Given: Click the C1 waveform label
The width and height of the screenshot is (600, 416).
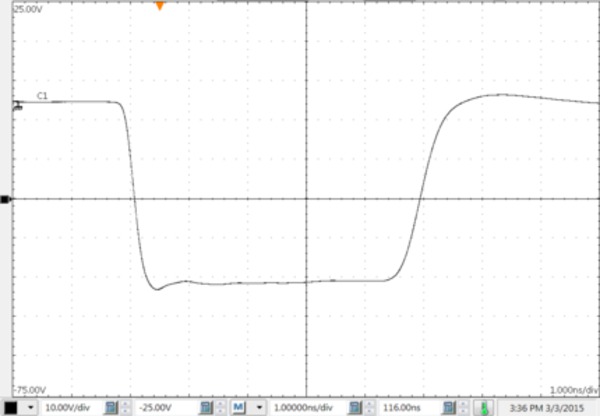Looking at the screenshot, I should [42, 96].
